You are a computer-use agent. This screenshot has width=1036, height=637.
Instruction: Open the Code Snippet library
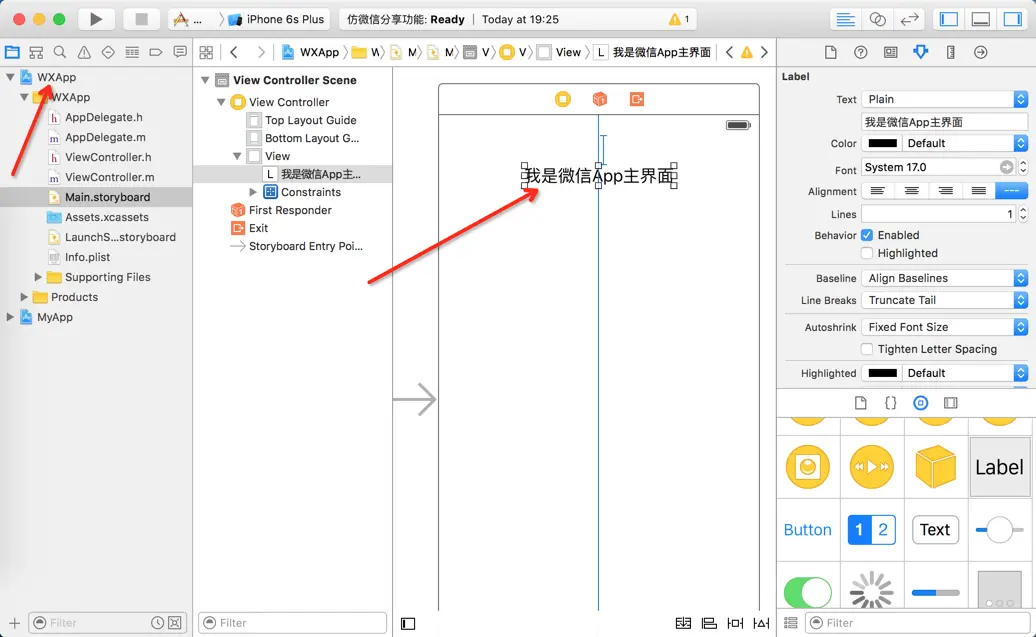click(891, 403)
